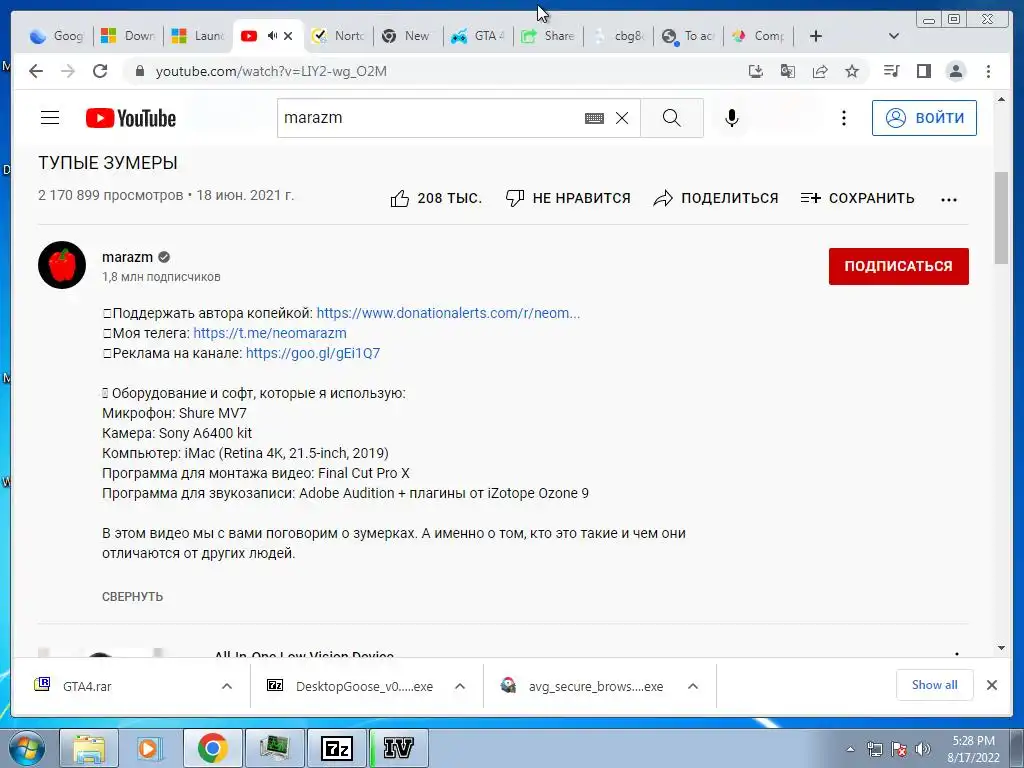Open the GTA4.rar downloaded file
Image resolution: width=1024 pixels, height=768 pixels.
point(87,686)
